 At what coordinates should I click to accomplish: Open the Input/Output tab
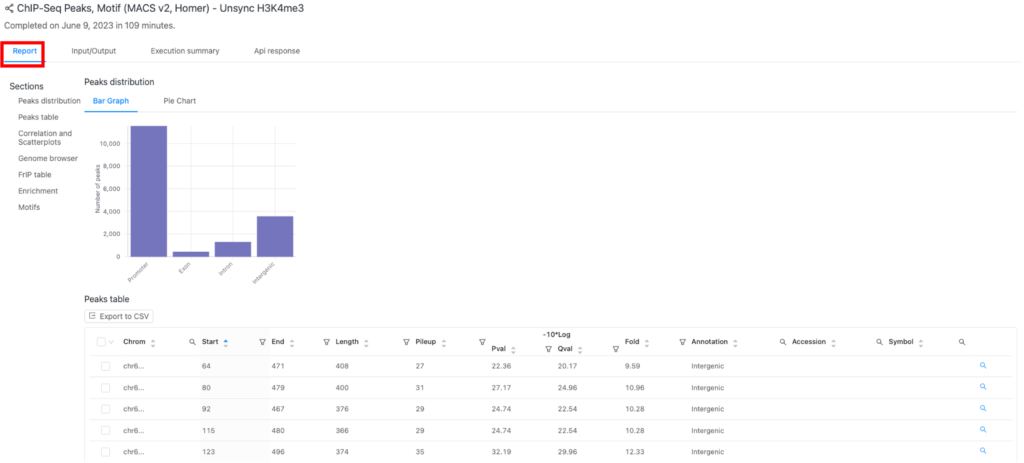[93, 51]
